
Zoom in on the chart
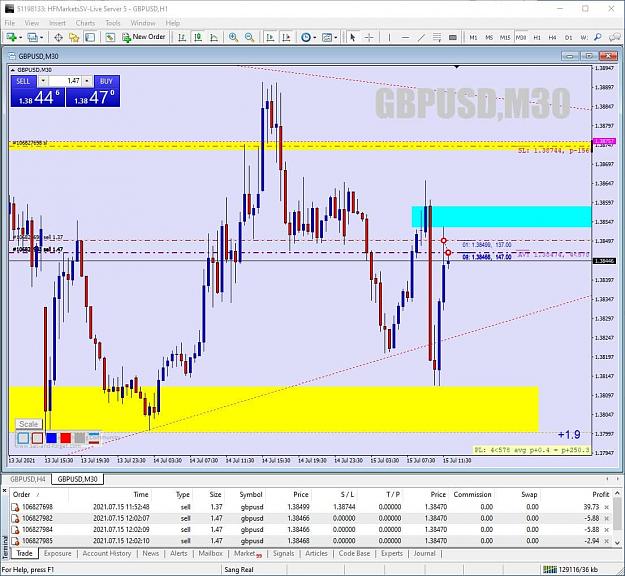[234, 37]
